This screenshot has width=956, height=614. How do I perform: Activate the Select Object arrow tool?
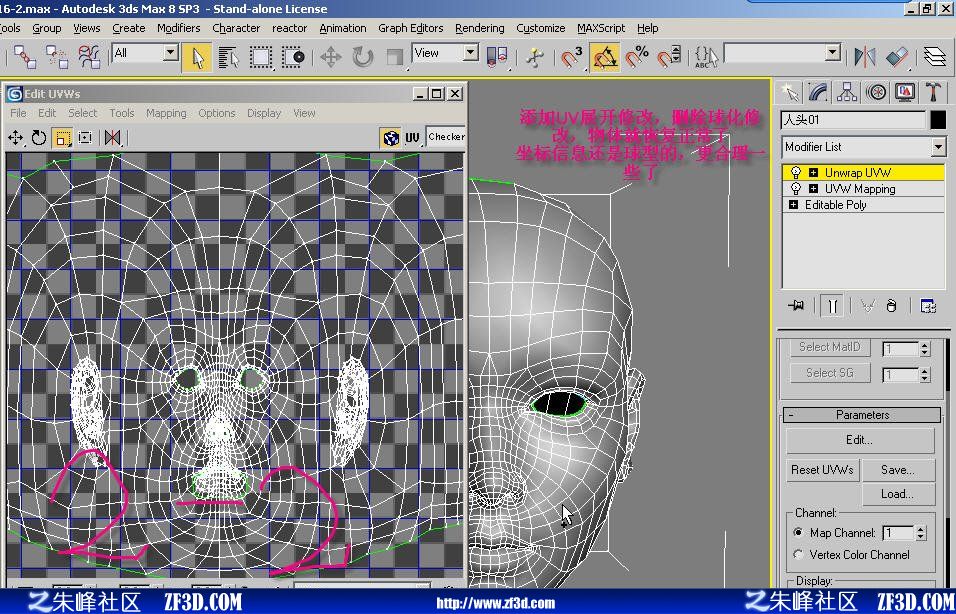pyautogui.click(x=198, y=58)
